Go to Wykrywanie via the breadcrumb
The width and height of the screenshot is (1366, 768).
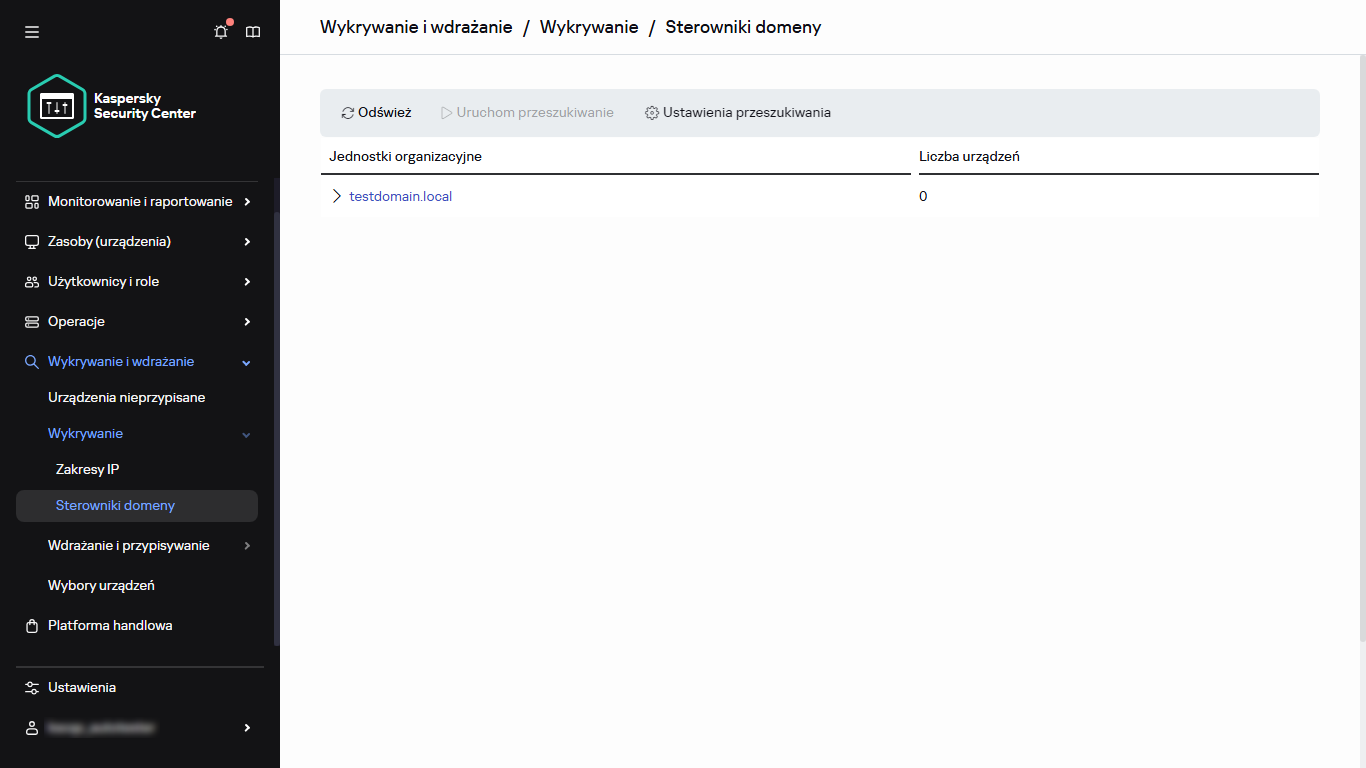pos(588,27)
